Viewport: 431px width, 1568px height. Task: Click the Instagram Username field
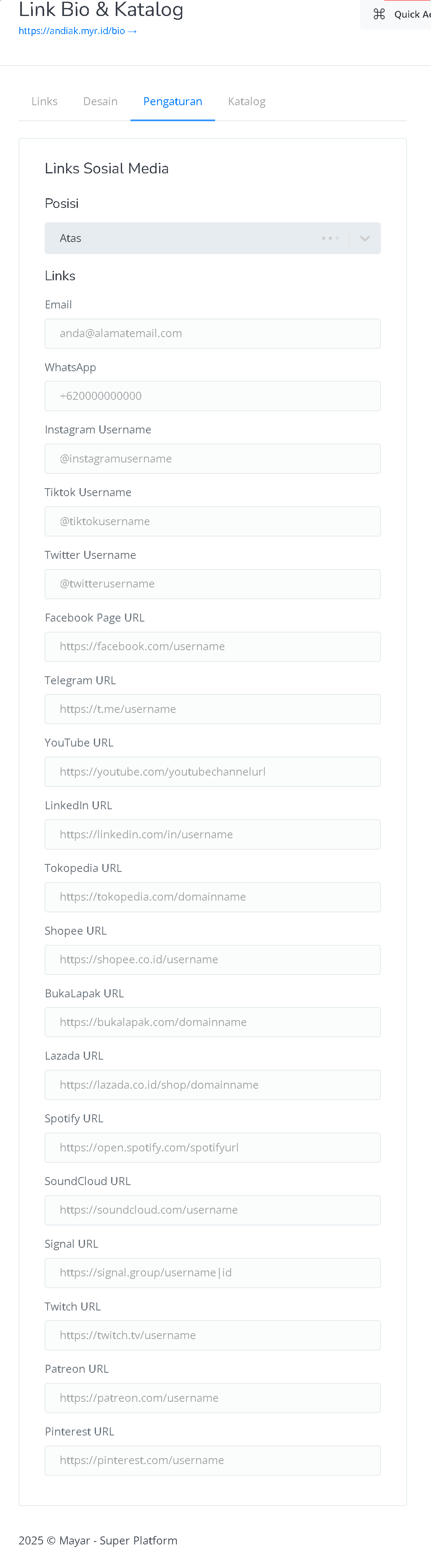(213, 459)
